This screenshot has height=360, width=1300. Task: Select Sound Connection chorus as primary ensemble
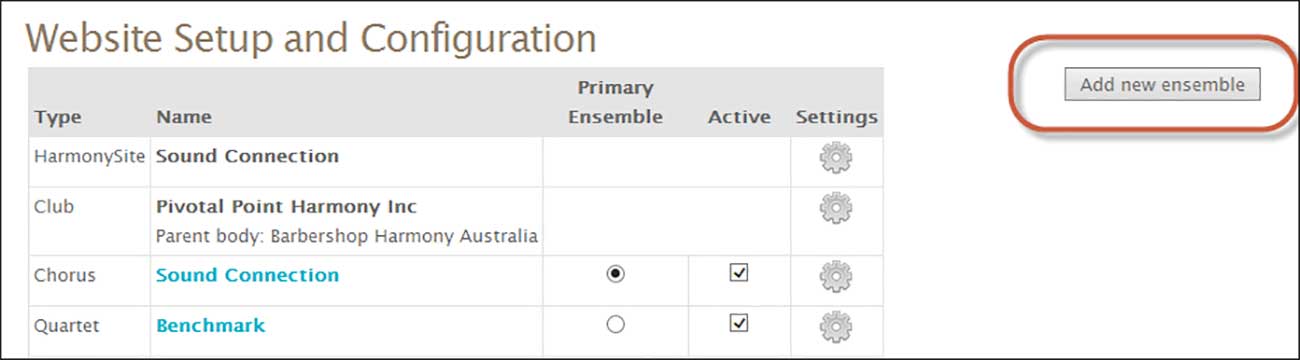pyautogui.click(x=616, y=275)
